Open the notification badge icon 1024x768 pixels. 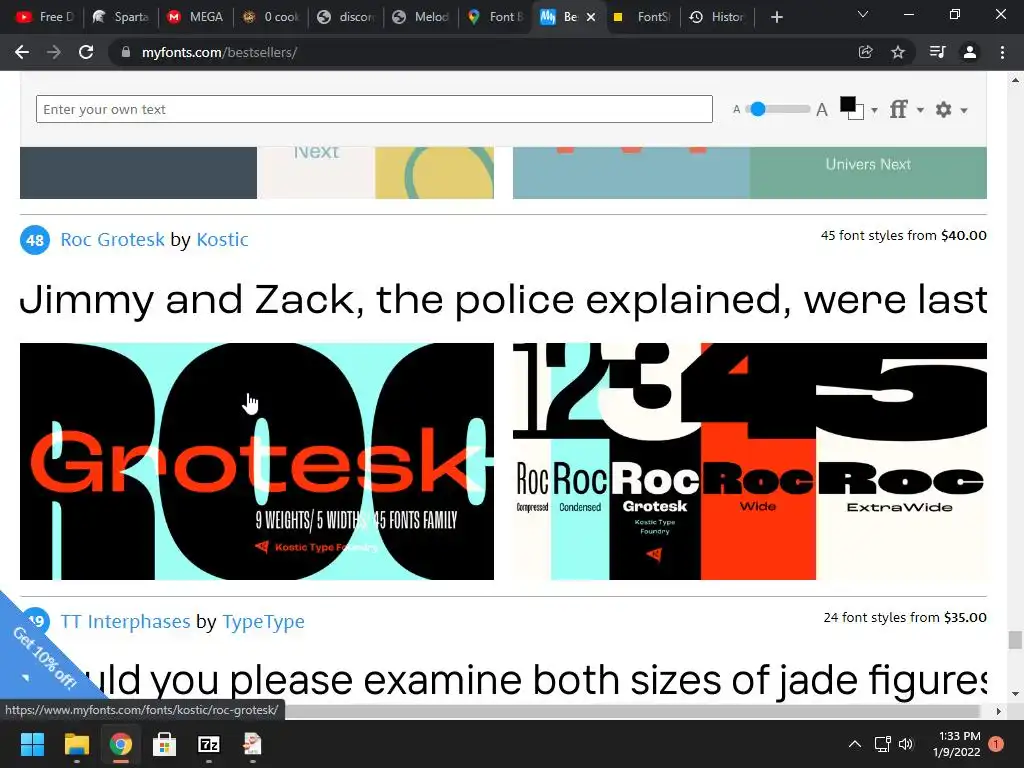click(996, 744)
